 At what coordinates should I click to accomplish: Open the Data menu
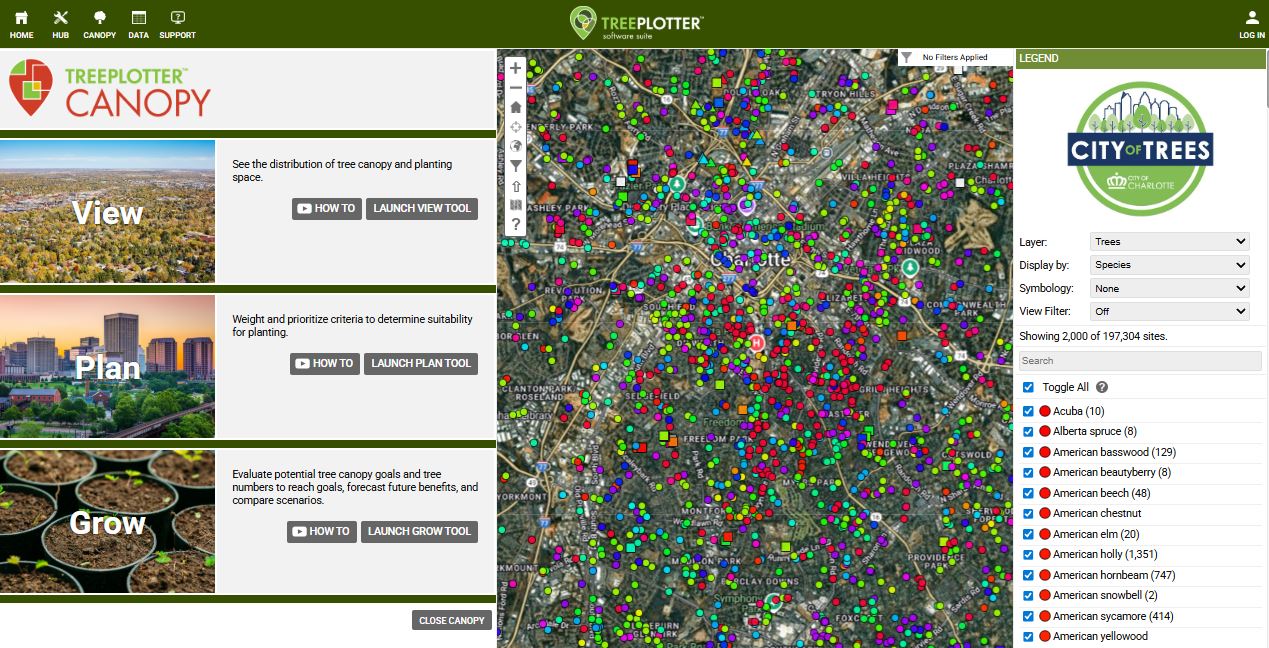coord(138,24)
